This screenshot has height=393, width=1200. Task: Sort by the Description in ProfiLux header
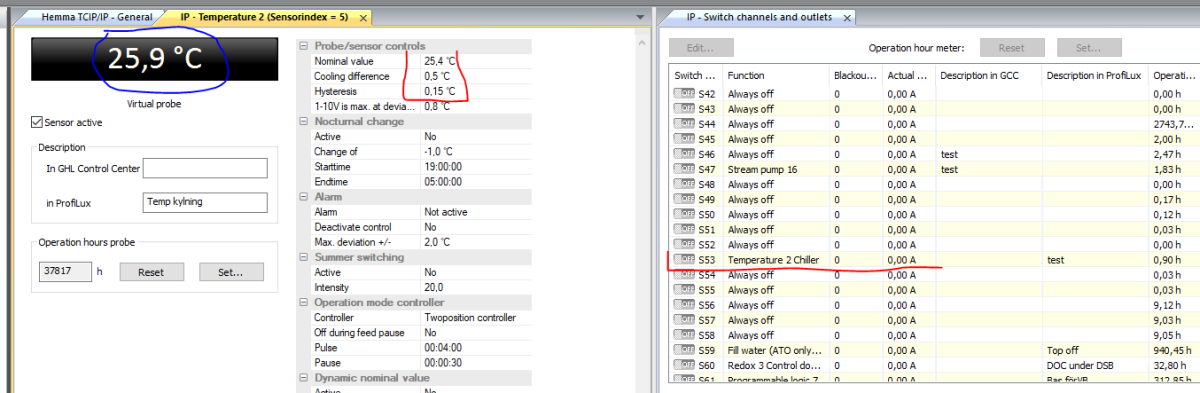click(x=1094, y=76)
